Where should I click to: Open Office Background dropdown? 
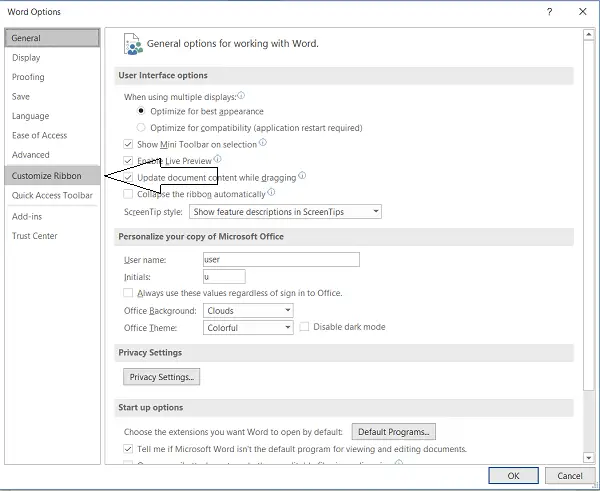click(x=248, y=311)
